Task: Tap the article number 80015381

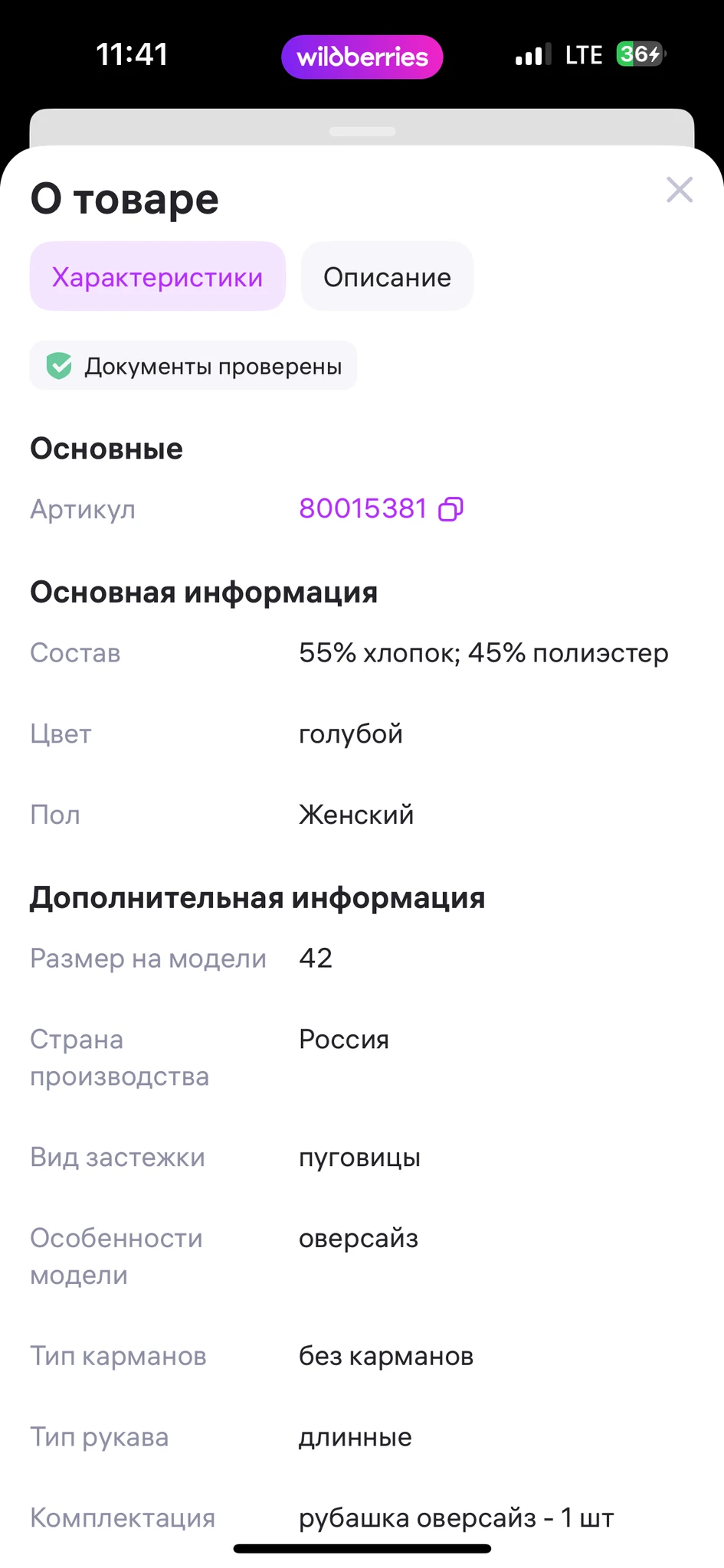Action: [362, 508]
